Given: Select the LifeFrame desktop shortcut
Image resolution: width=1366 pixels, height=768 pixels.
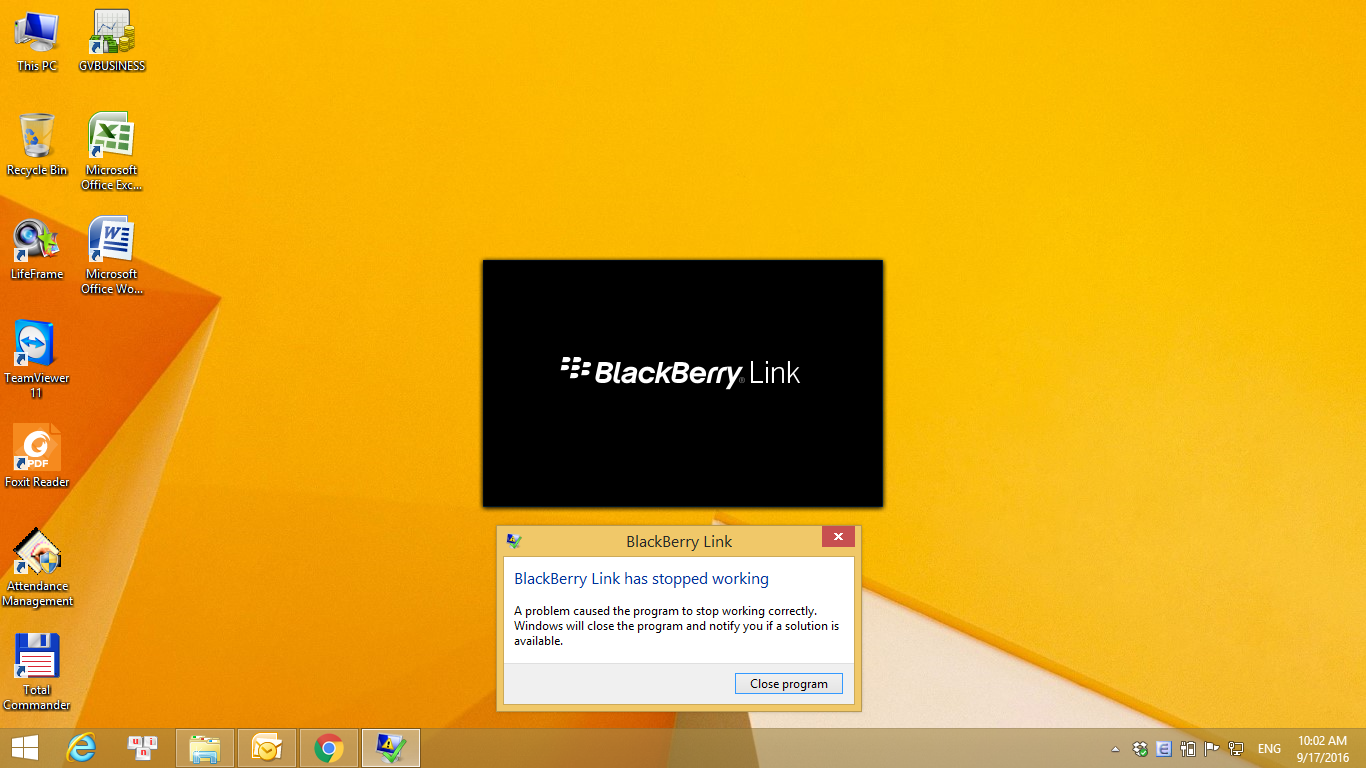Looking at the screenshot, I should click(37, 249).
